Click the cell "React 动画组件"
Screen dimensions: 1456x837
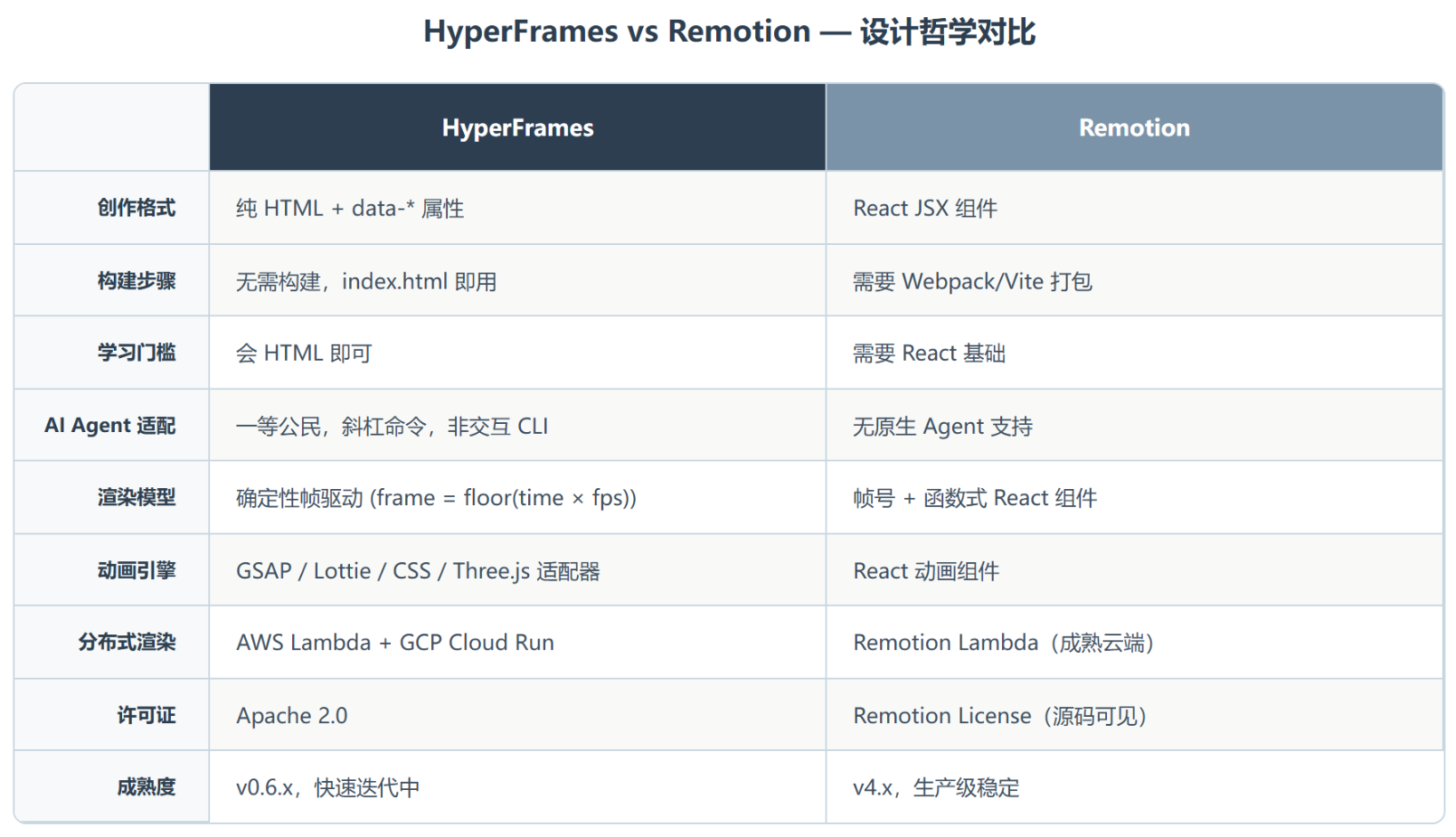(x=1134, y=570)
